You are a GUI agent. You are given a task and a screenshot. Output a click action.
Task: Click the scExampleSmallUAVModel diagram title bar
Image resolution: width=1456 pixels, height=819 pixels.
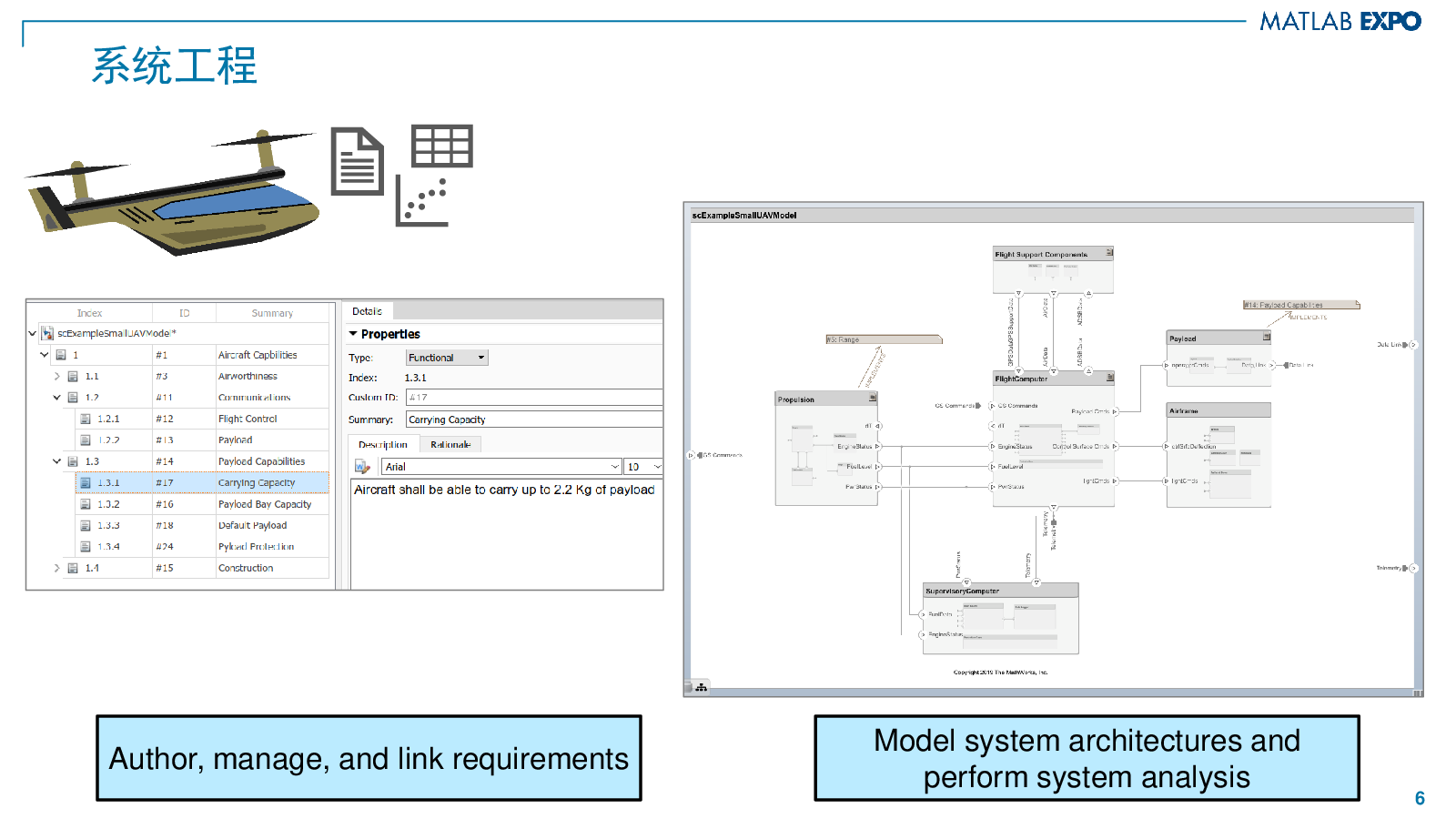[1052, 216]
